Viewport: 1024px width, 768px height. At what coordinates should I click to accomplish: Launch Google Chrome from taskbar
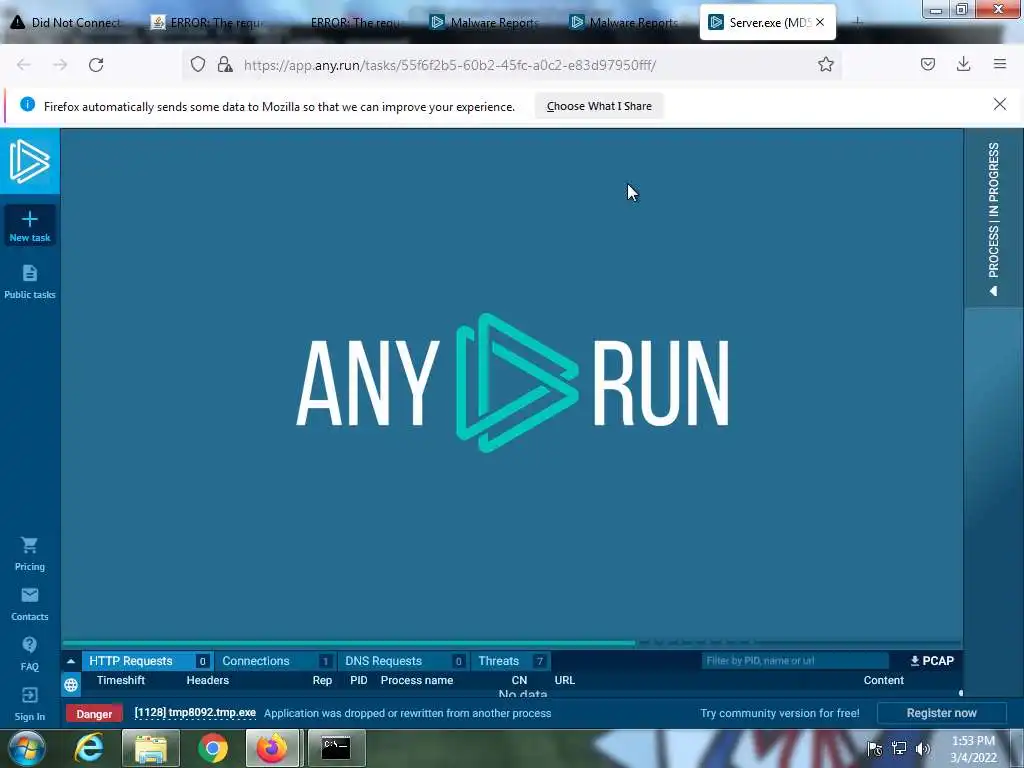point(212,748)
